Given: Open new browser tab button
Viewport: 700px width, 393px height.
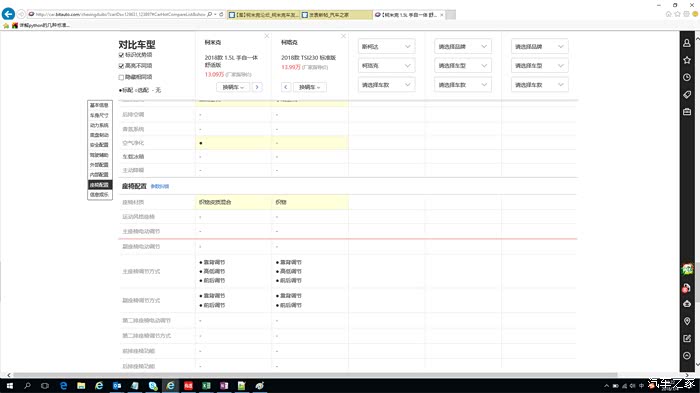Looking at the screenshot, I should click(x=451, y=15).
